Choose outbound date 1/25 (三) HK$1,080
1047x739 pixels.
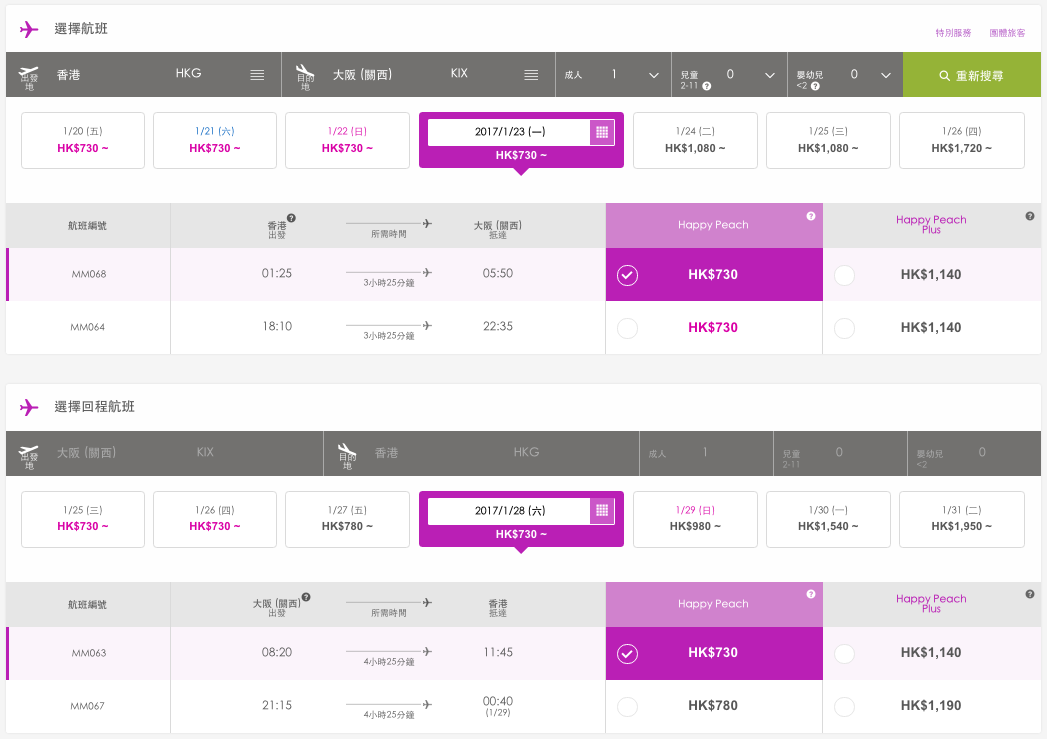point(828,140)
